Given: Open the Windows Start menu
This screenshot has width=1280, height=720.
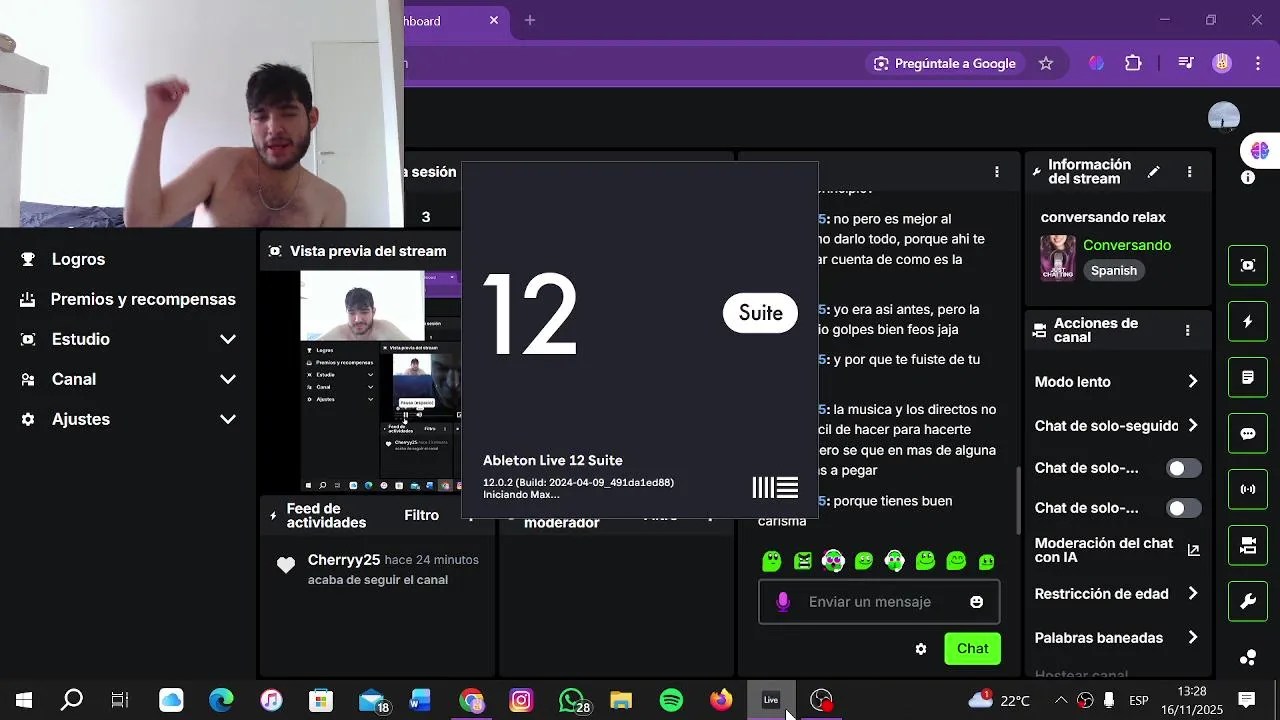Looking at the screenshot, I should pos(23,700).
